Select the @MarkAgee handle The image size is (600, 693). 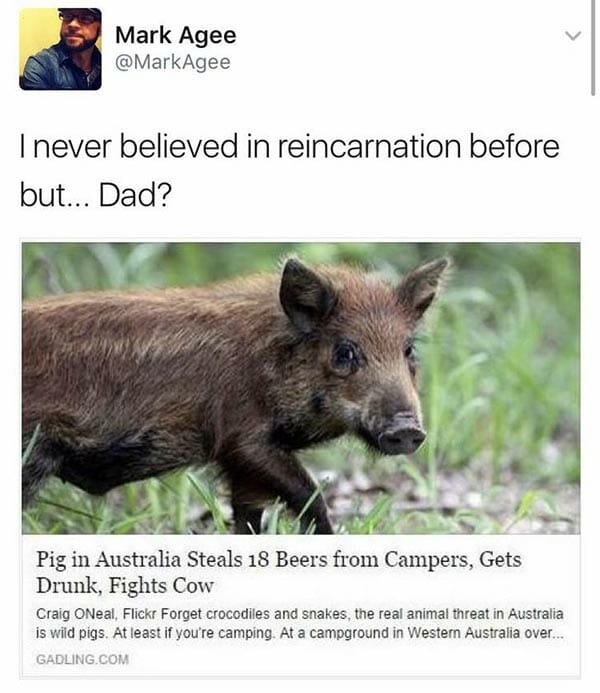[x=172, y=62]
